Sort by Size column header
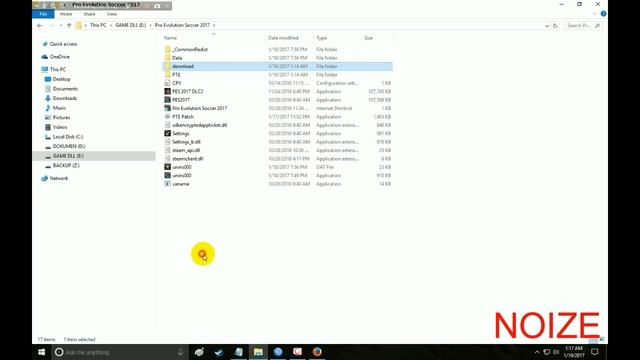Image resolution: width=640 pixels, height=360 pixels. [369, 38]
